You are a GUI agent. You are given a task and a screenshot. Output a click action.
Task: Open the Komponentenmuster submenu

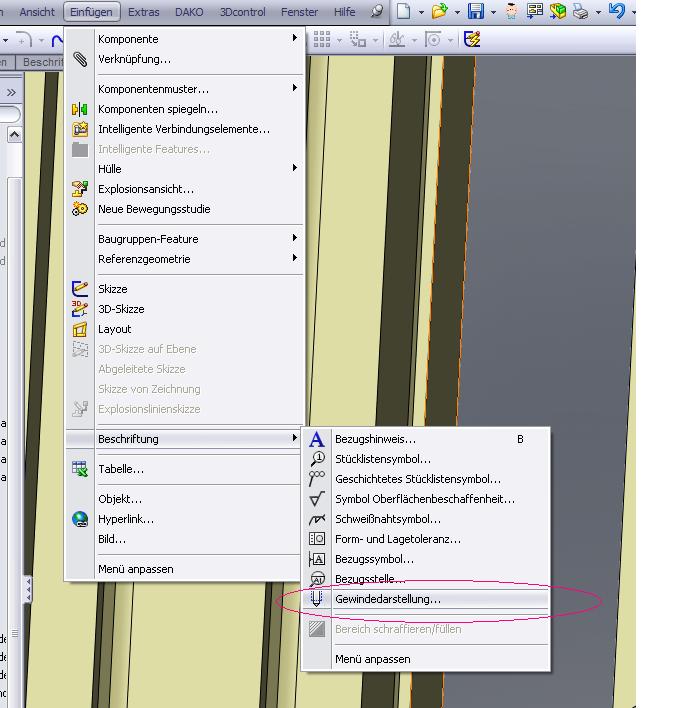[184, 89]
